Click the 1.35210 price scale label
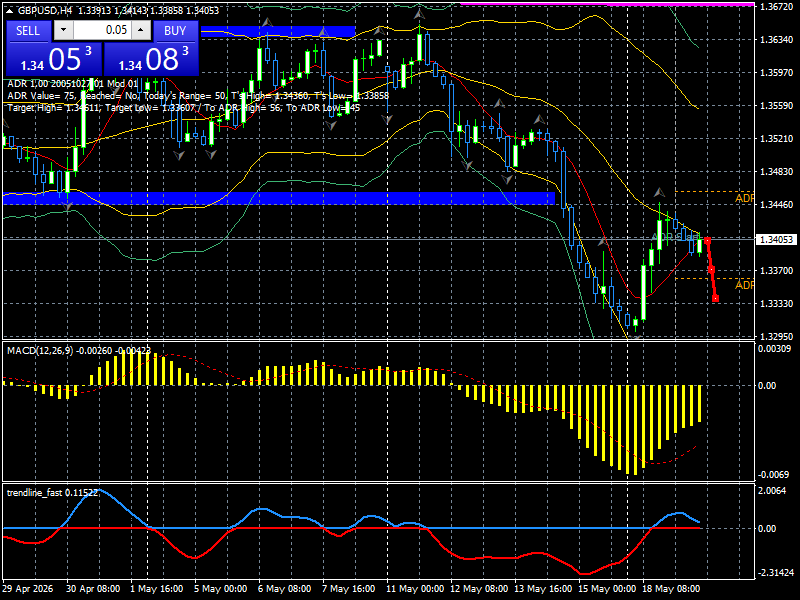The width and height of the screenshot is (800, 600). (777, 138)
